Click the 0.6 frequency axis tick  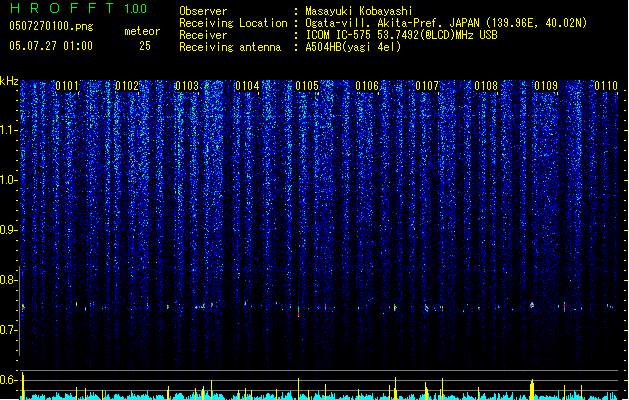(9, 380)
